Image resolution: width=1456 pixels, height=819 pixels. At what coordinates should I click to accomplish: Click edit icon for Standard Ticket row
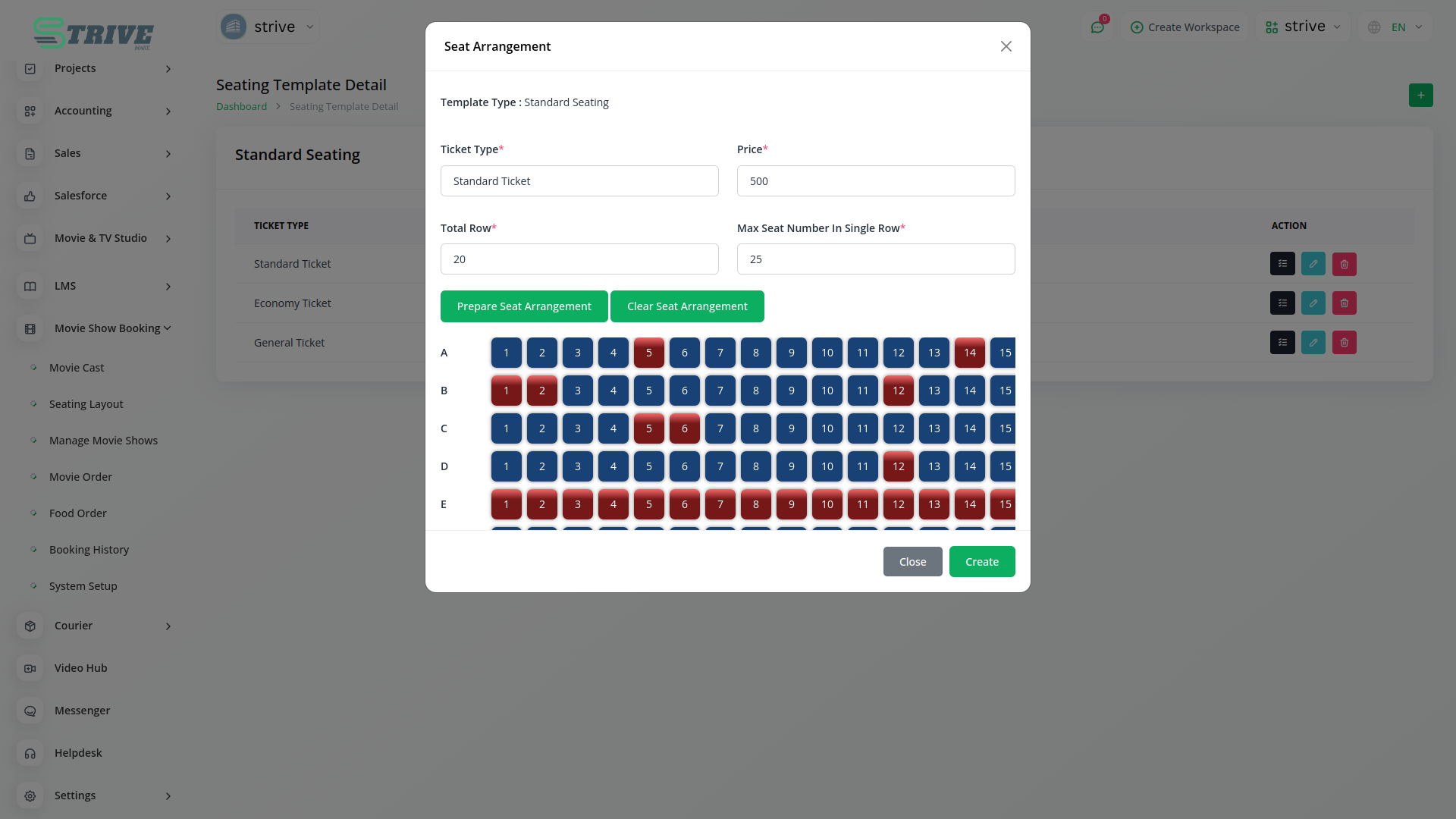1313,264
